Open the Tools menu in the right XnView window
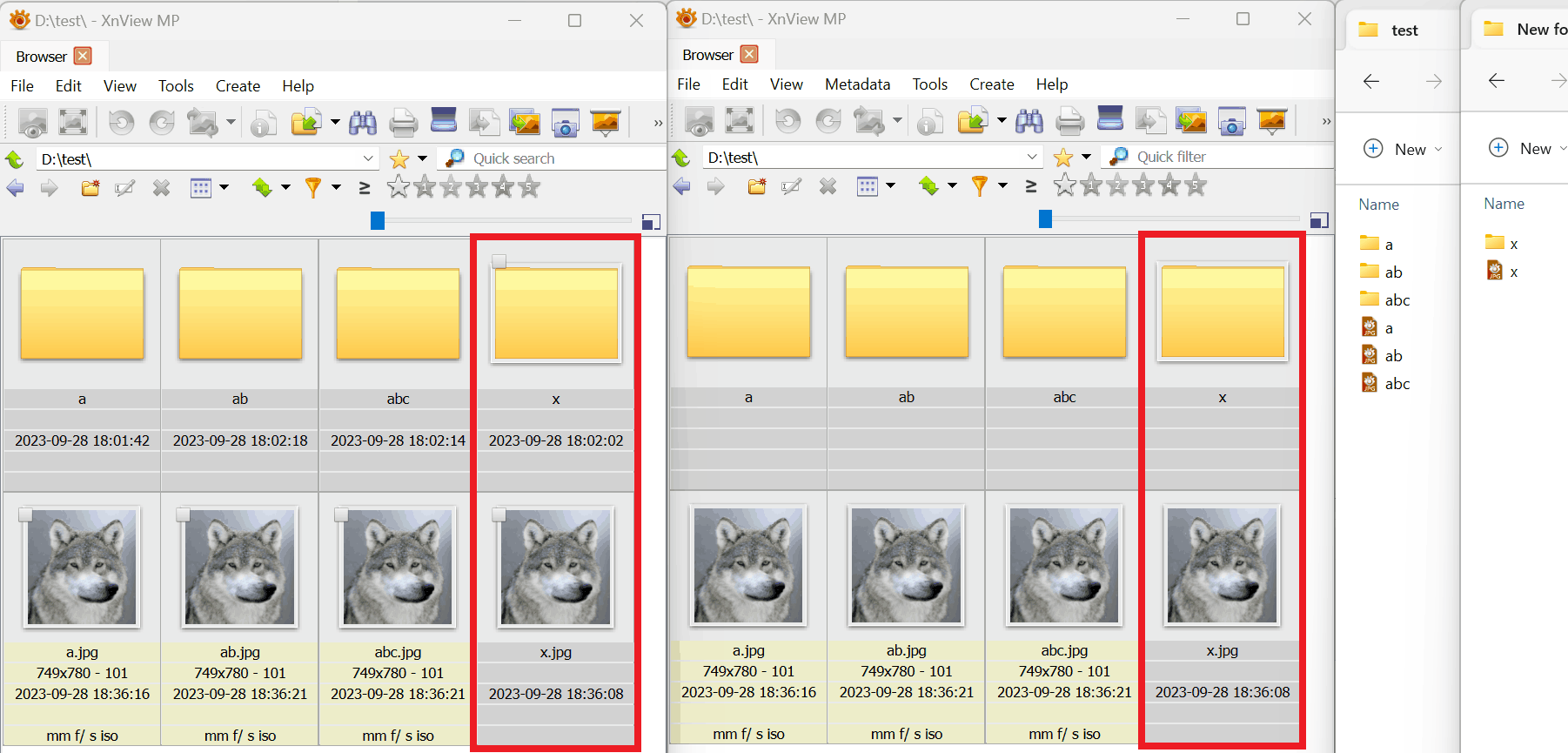 tap(930, 84)
